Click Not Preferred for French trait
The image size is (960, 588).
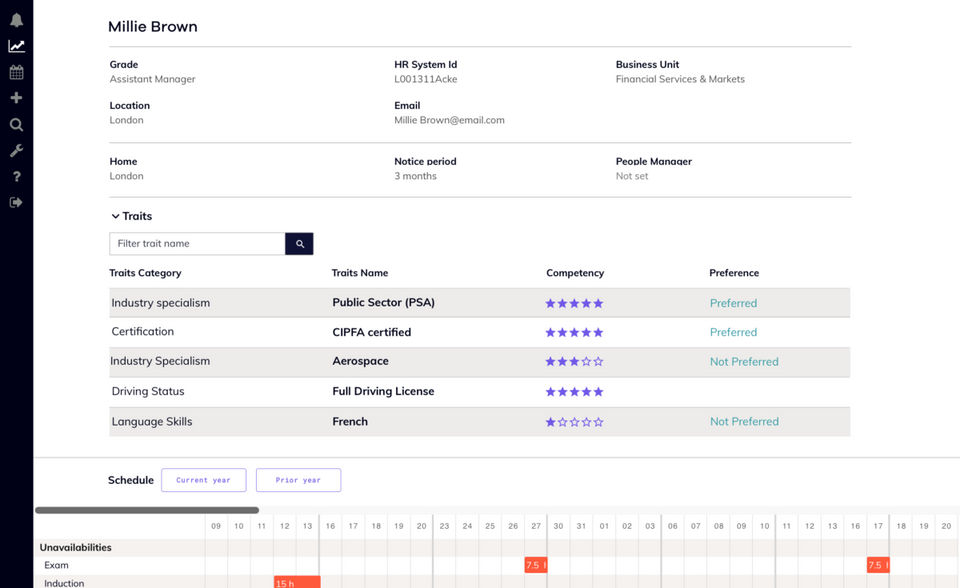click(744, 422)
